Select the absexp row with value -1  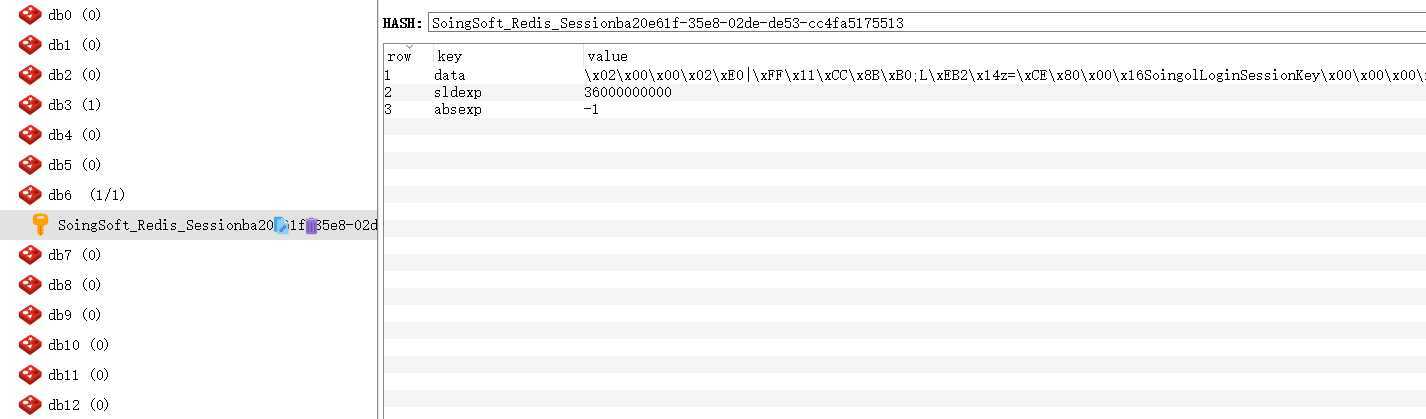904,110
